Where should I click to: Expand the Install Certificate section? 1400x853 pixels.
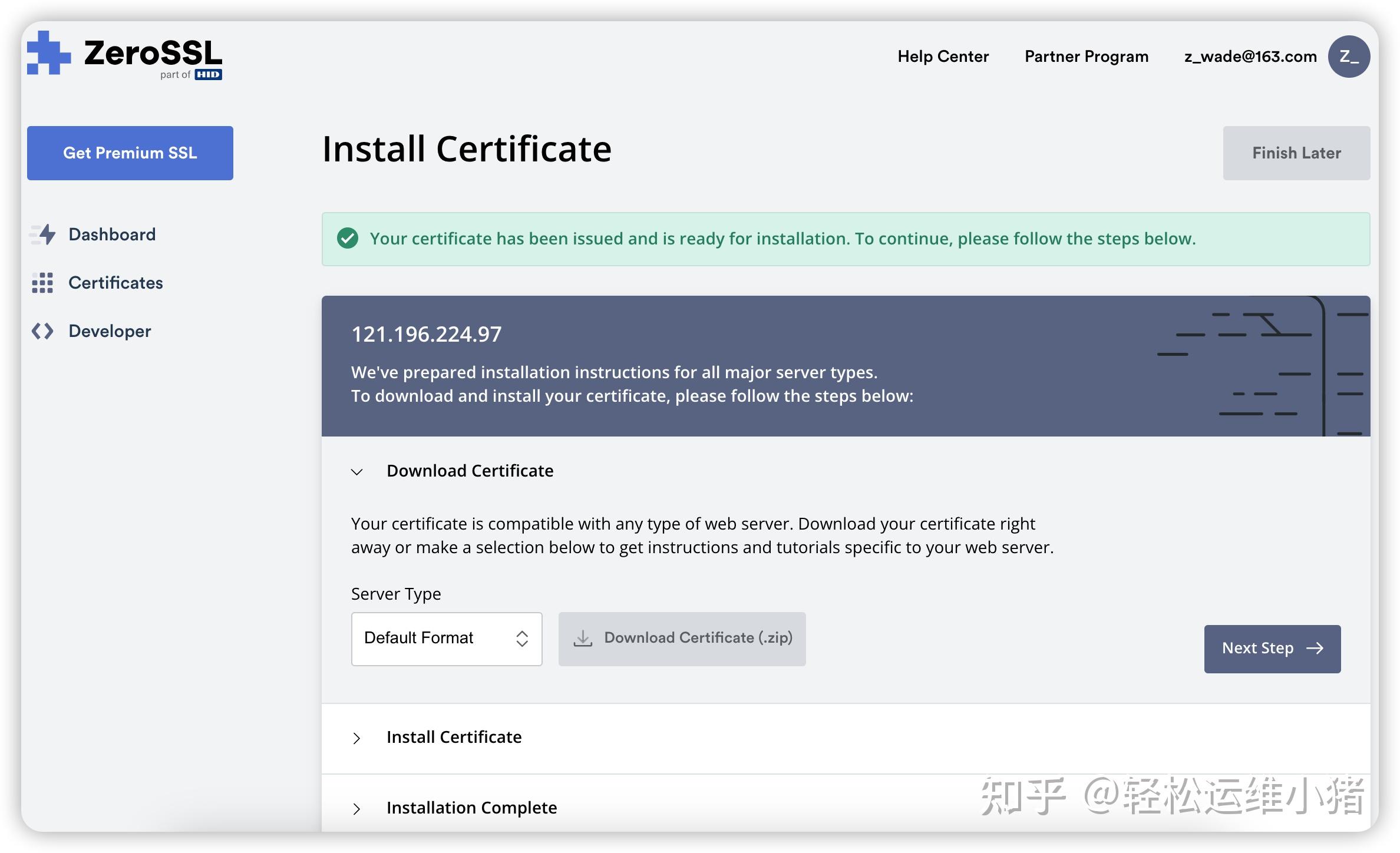(x=356, y=738)
